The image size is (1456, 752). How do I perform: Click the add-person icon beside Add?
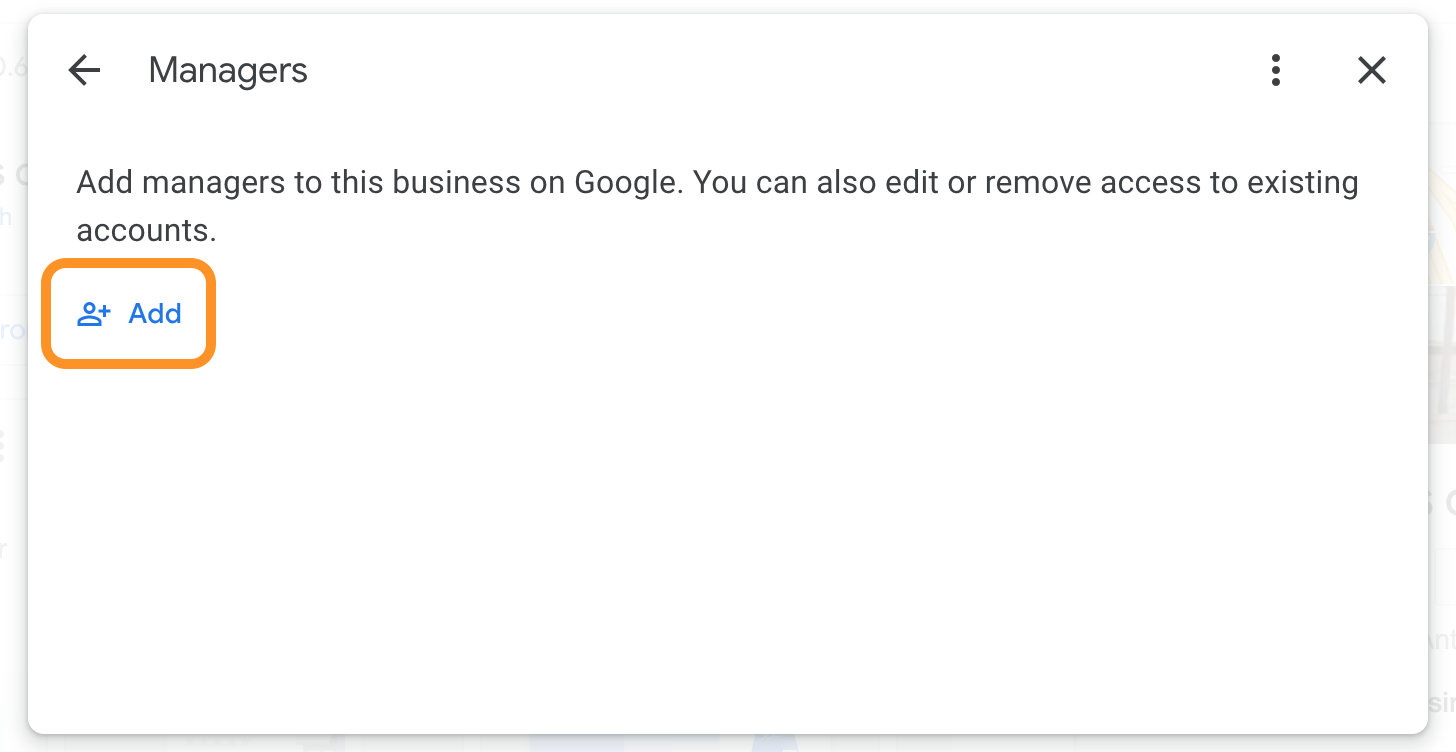point(94,314)
